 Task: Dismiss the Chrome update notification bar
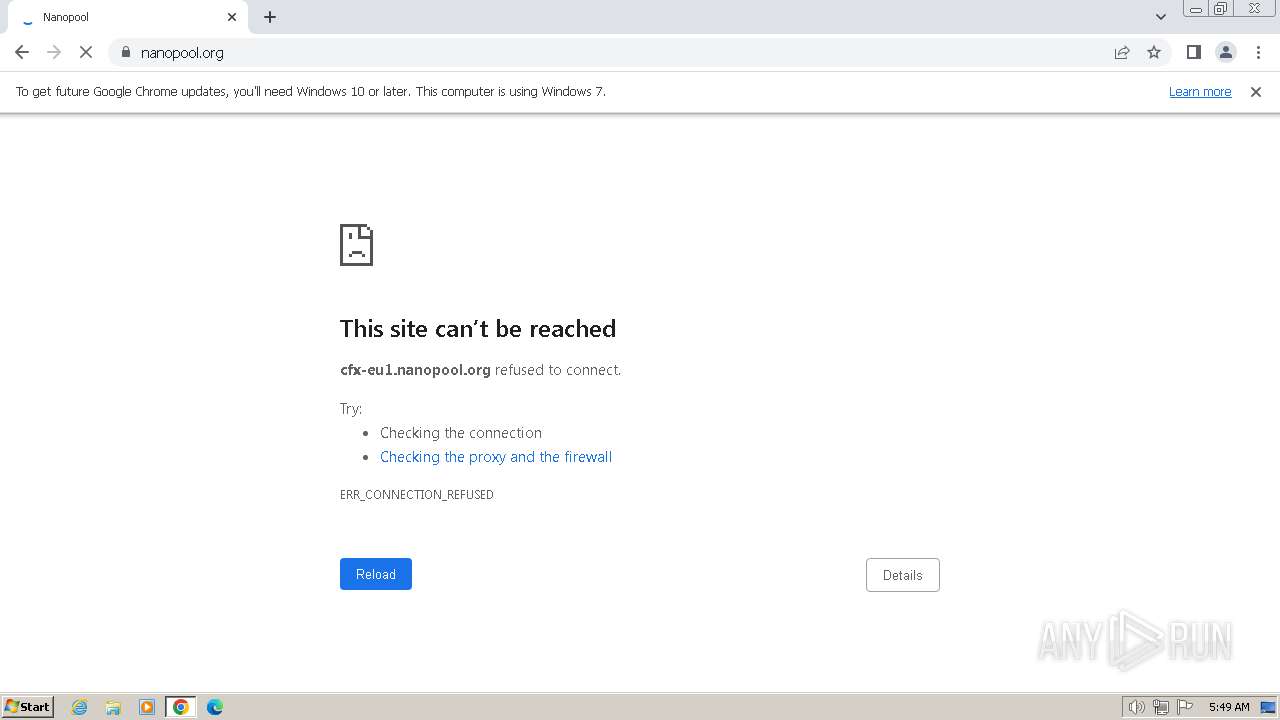pos(1256,91)
